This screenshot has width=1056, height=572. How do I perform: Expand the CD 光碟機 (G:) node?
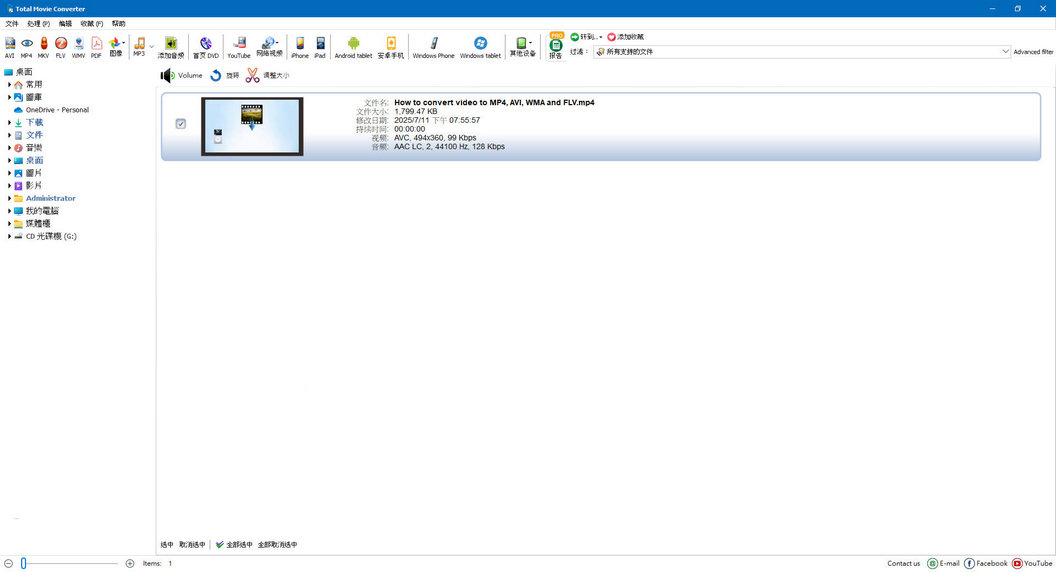point(9,236)
